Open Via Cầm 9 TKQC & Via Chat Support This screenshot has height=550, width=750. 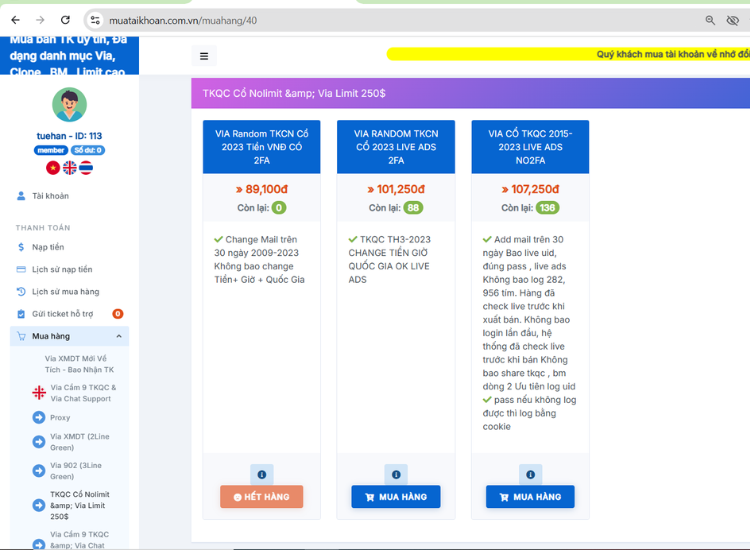[x=83, y=393]
